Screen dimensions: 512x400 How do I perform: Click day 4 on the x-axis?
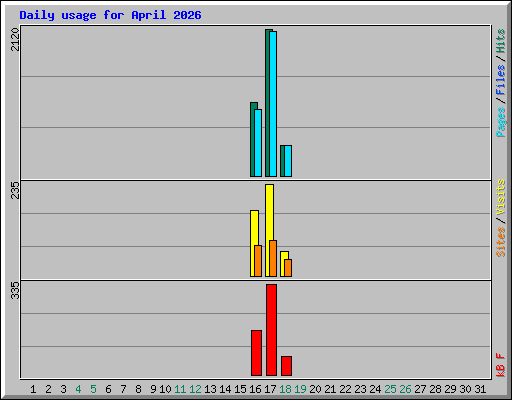(x=78, y=389)
